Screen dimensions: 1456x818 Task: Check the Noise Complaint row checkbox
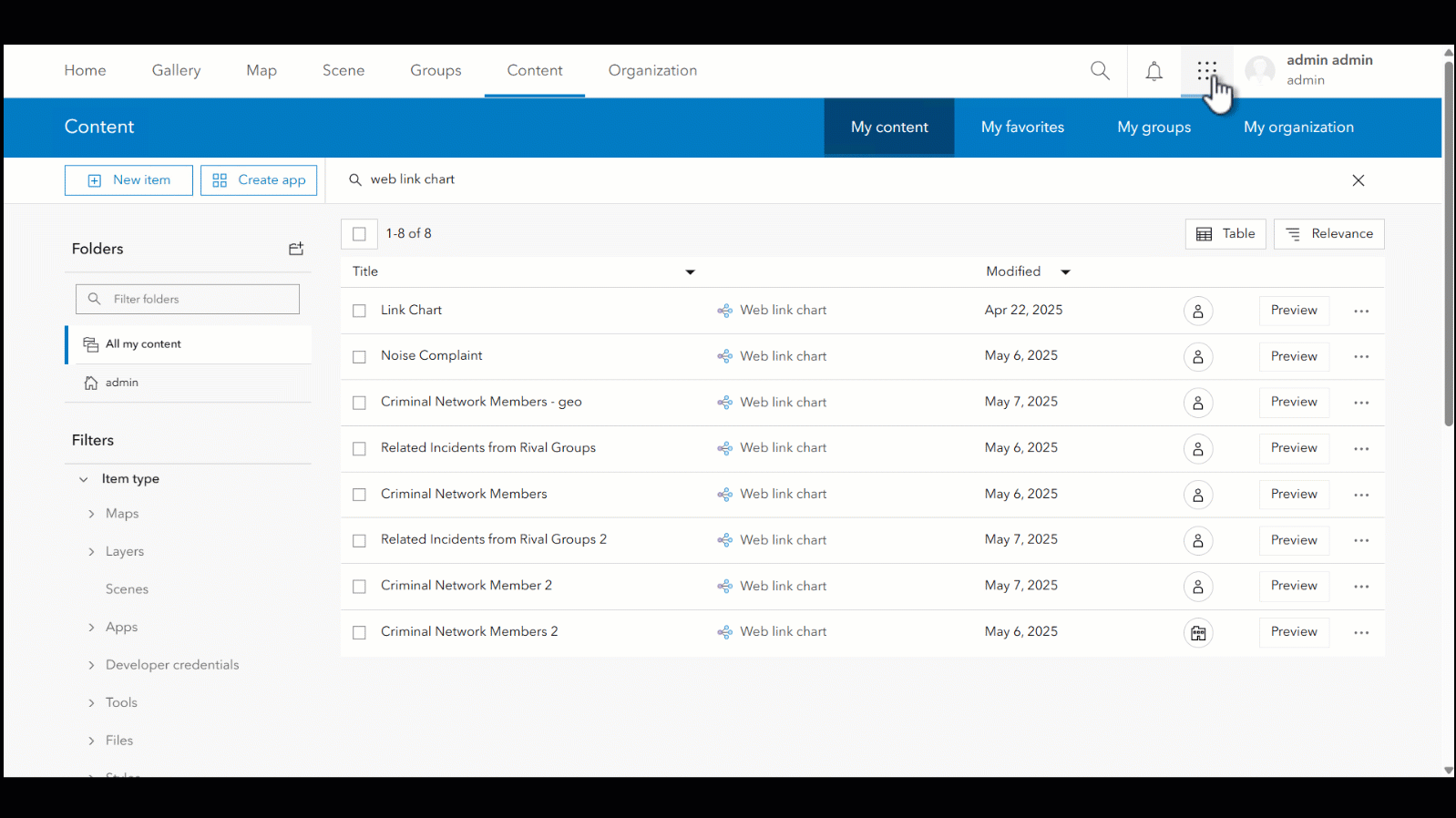(x=359, y=357)
